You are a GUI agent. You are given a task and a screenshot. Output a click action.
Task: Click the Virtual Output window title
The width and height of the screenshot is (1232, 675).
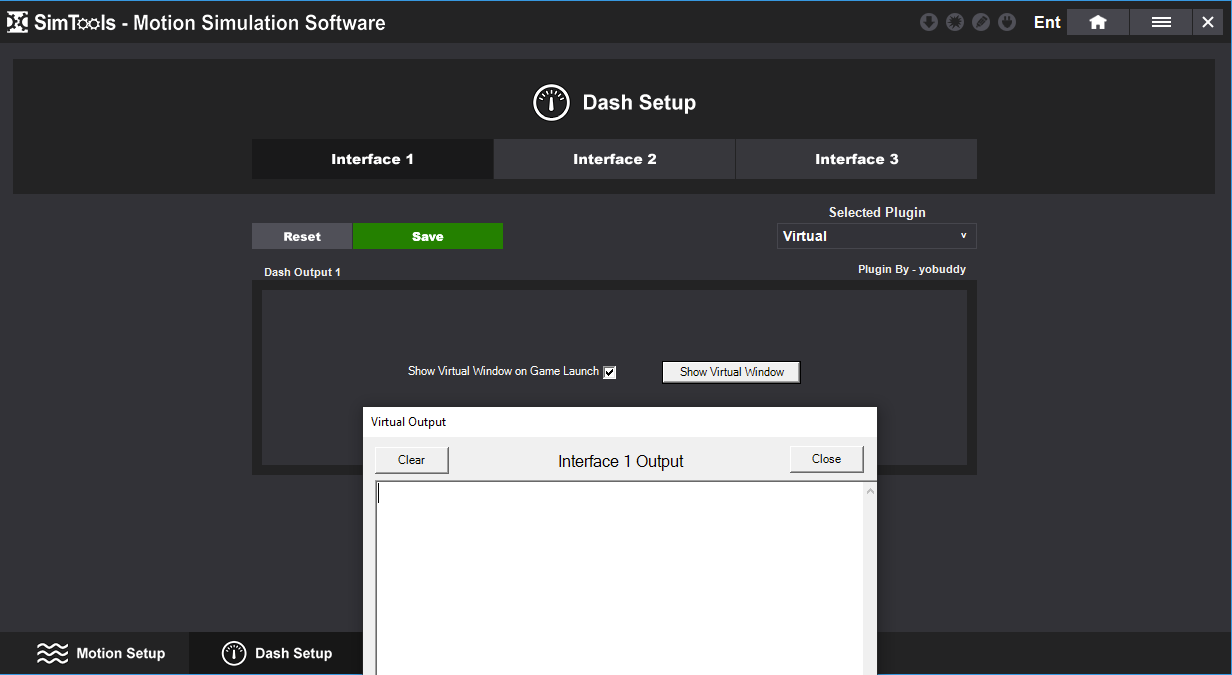click(408, 422)
